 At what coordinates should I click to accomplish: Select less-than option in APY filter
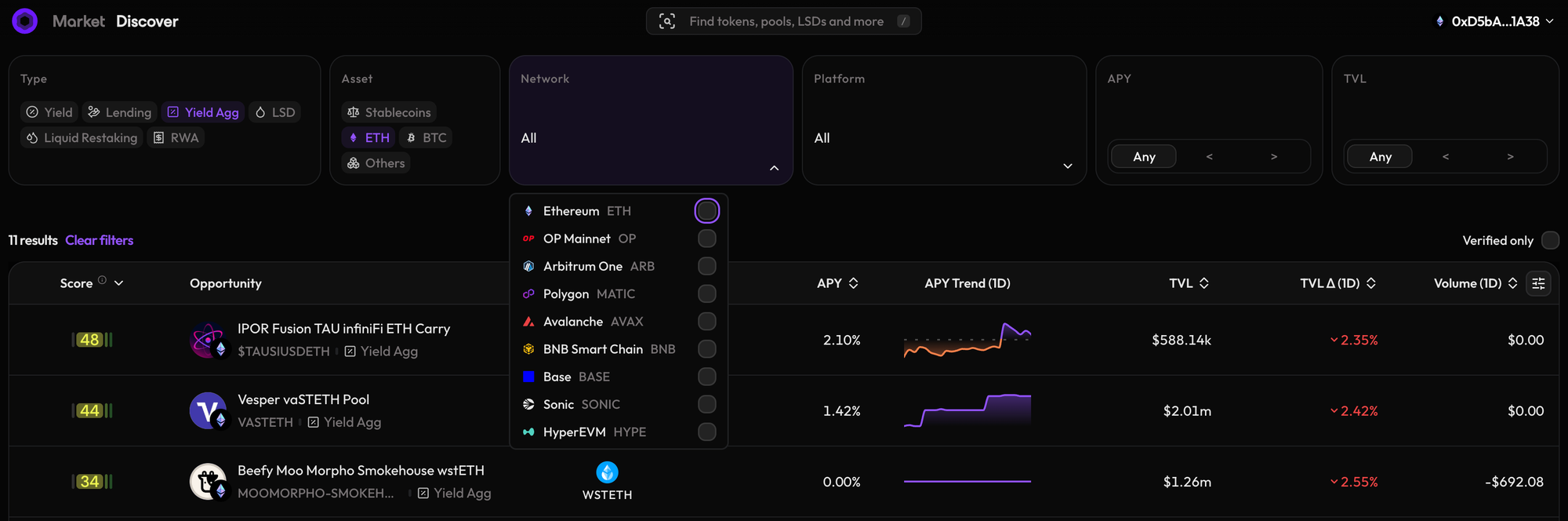point(1209,157)
